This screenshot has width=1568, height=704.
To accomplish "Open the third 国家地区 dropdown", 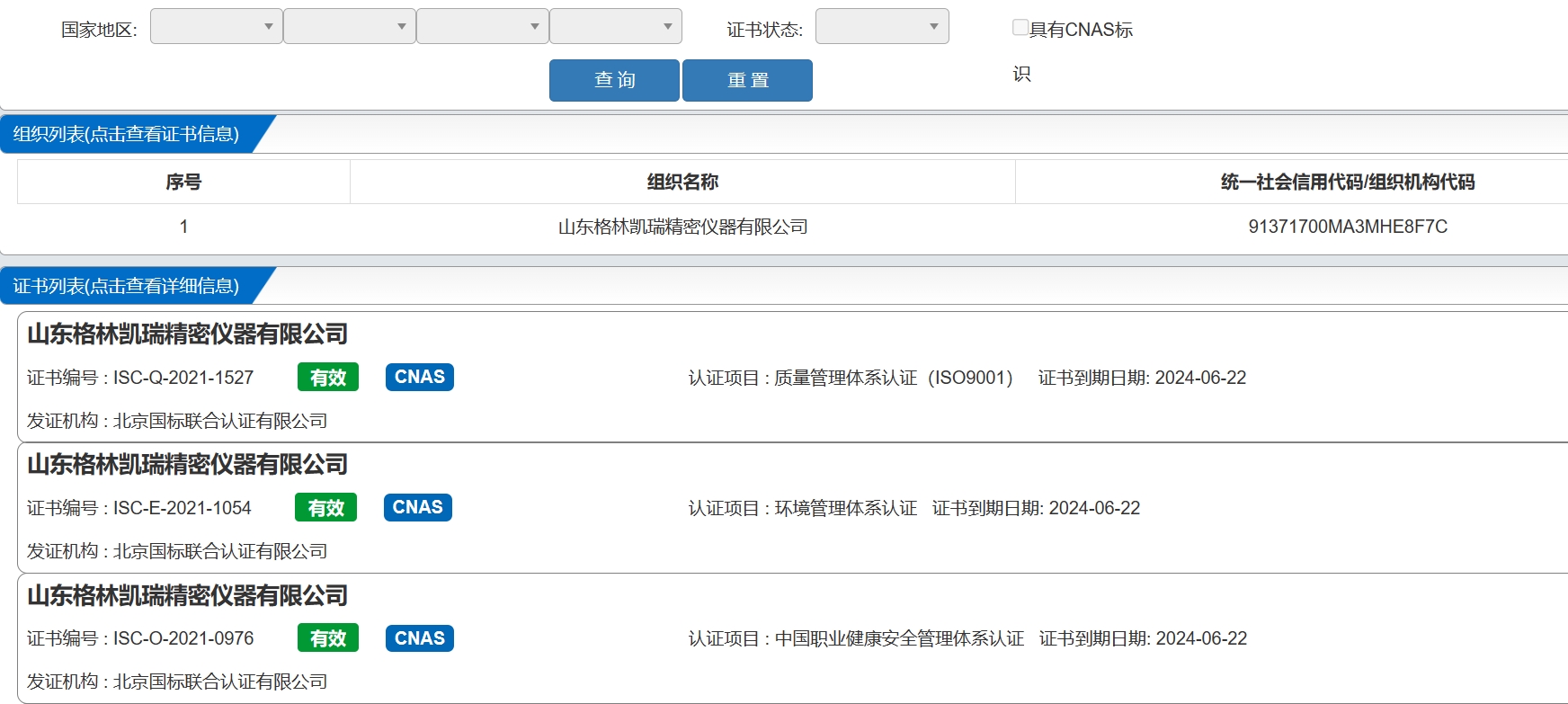I will [x=483, y=26].
